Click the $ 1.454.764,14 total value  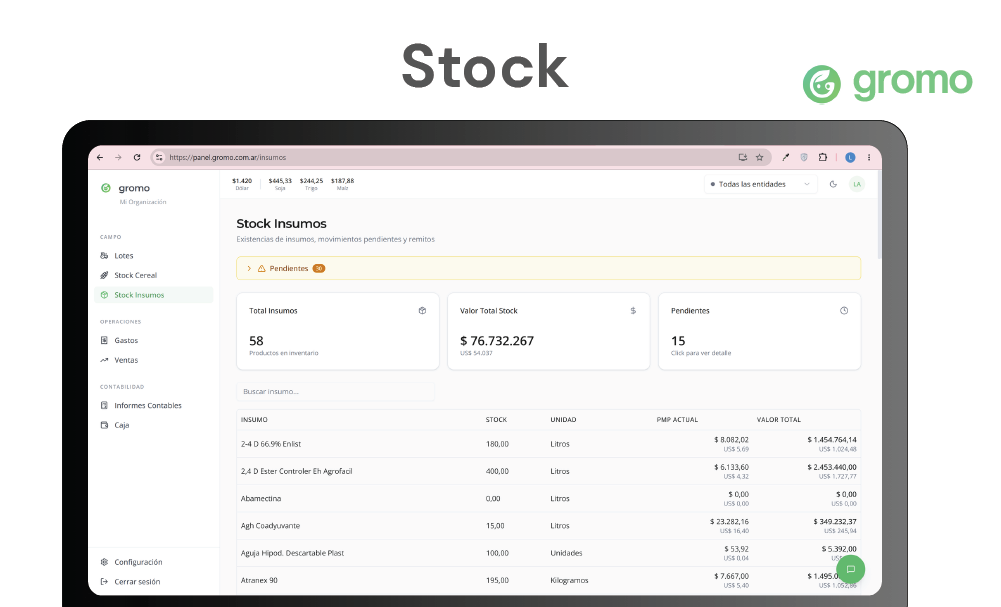click(831, 440)
